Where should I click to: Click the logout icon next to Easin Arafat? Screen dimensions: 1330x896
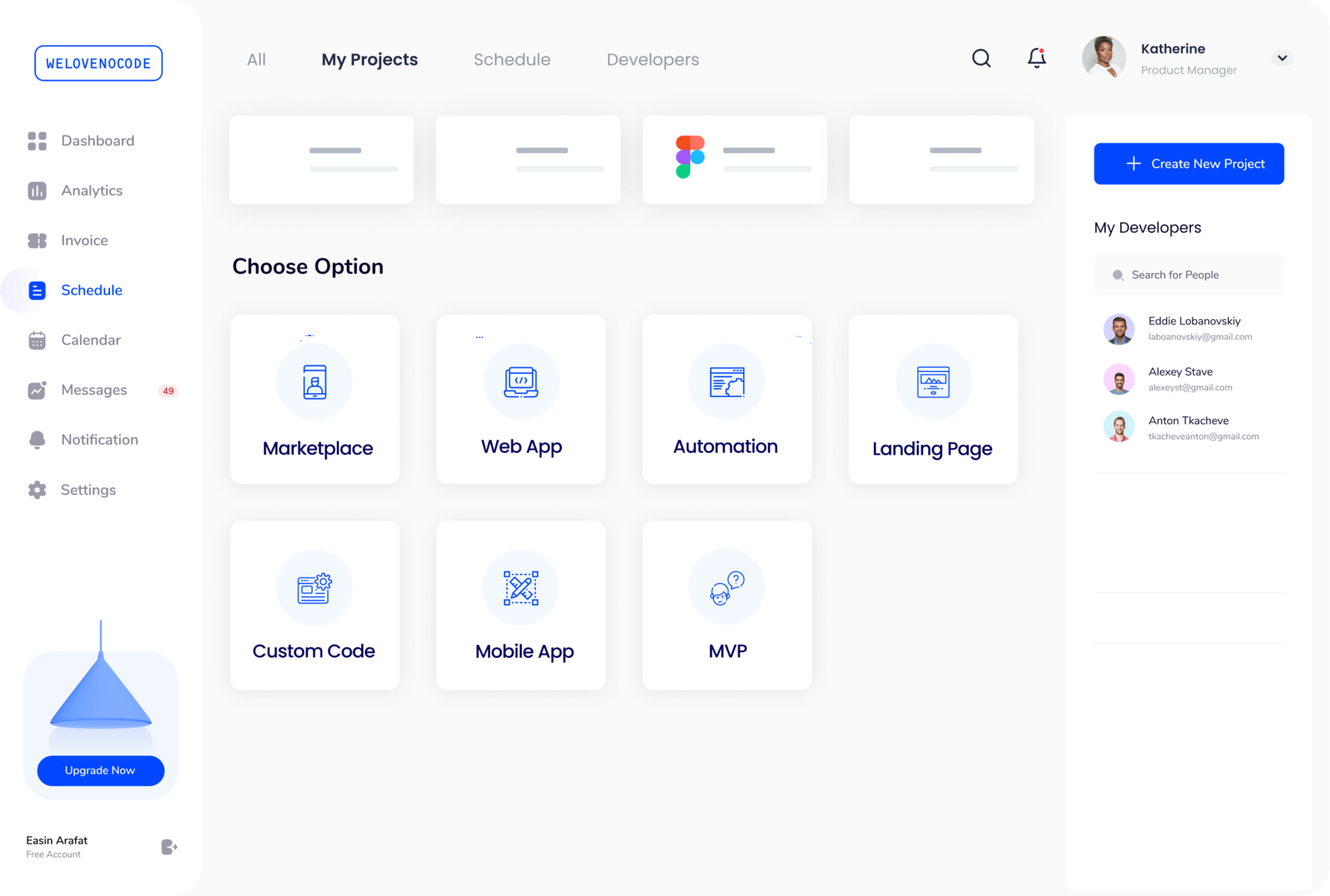coord(168,846)
